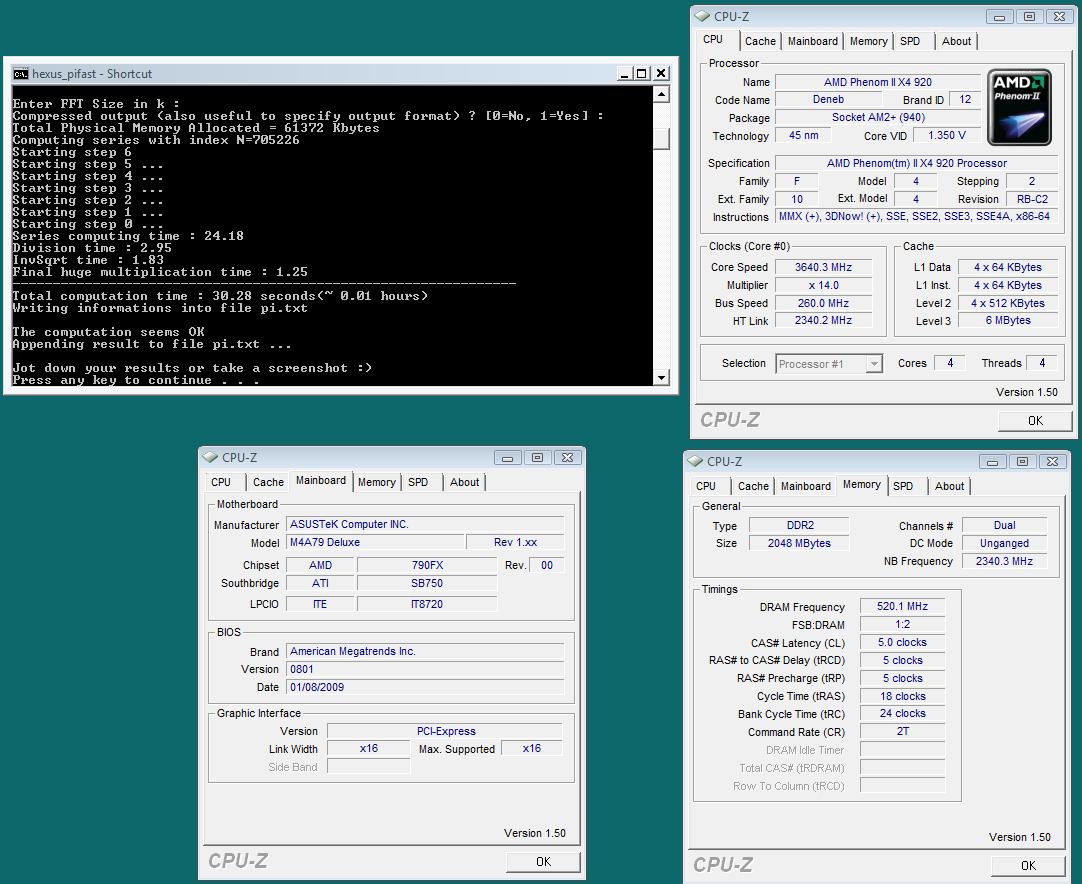Click BIOS Brand American Megatrends Inc.
1082x884 pixels.
424,651
